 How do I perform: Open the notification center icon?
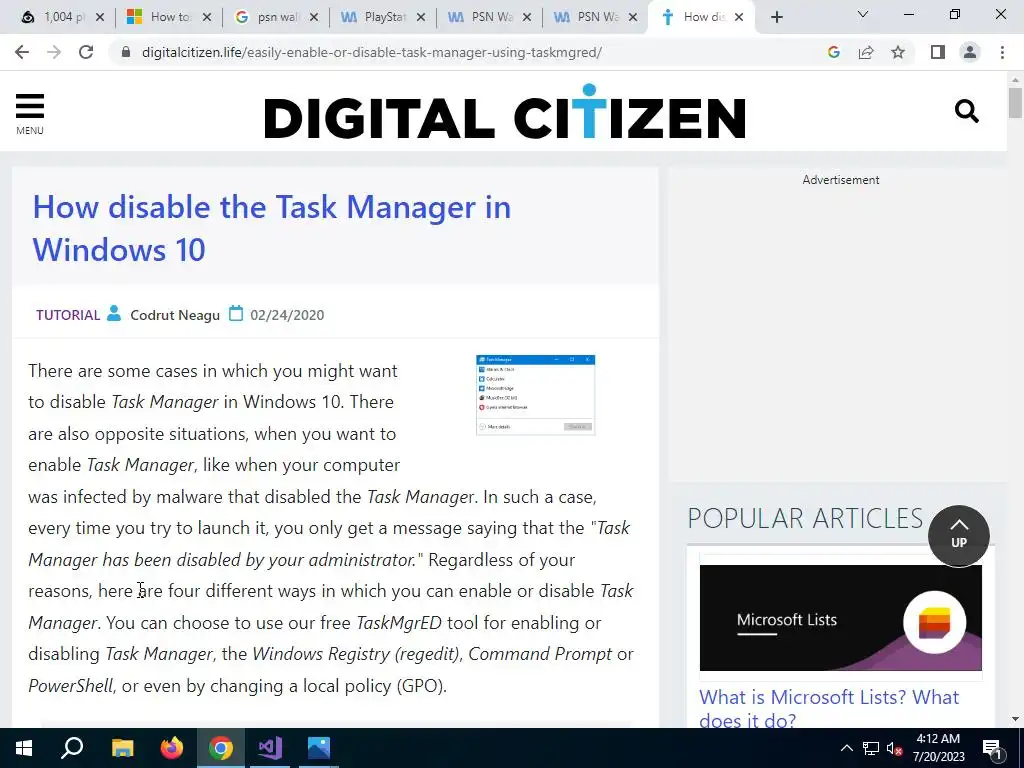993,748
